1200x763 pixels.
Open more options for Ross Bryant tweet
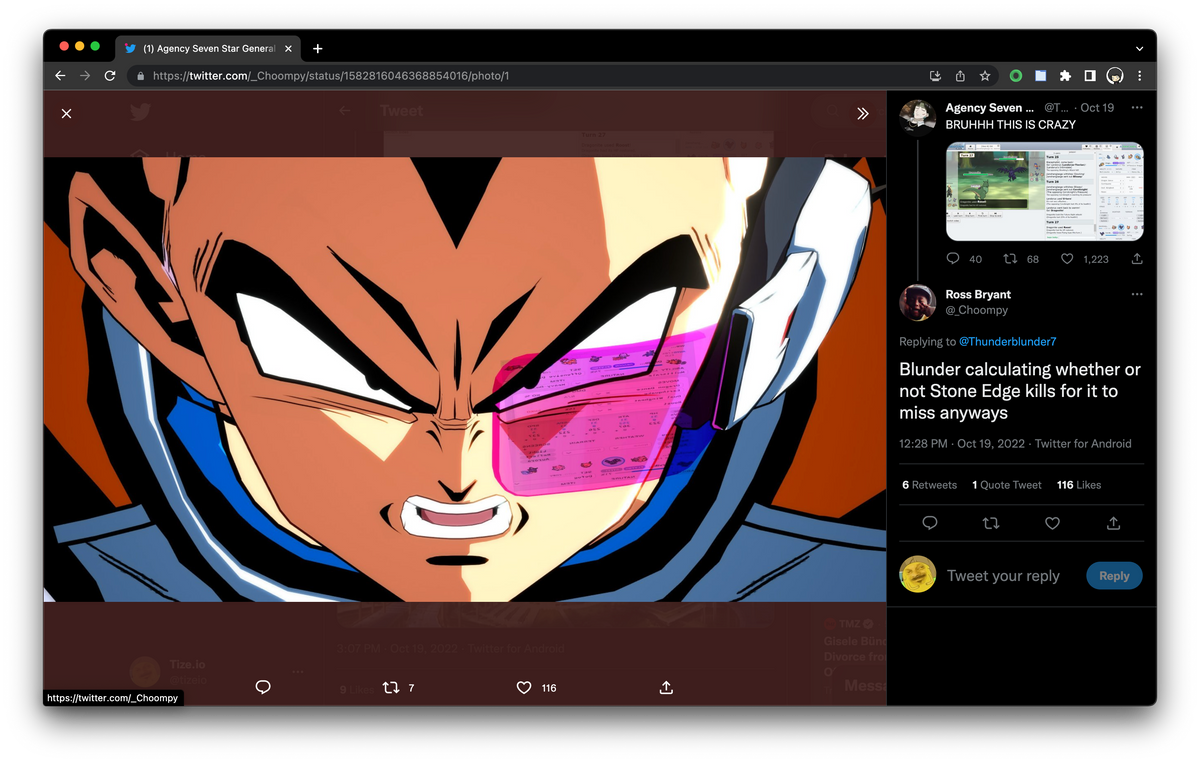1136,295
